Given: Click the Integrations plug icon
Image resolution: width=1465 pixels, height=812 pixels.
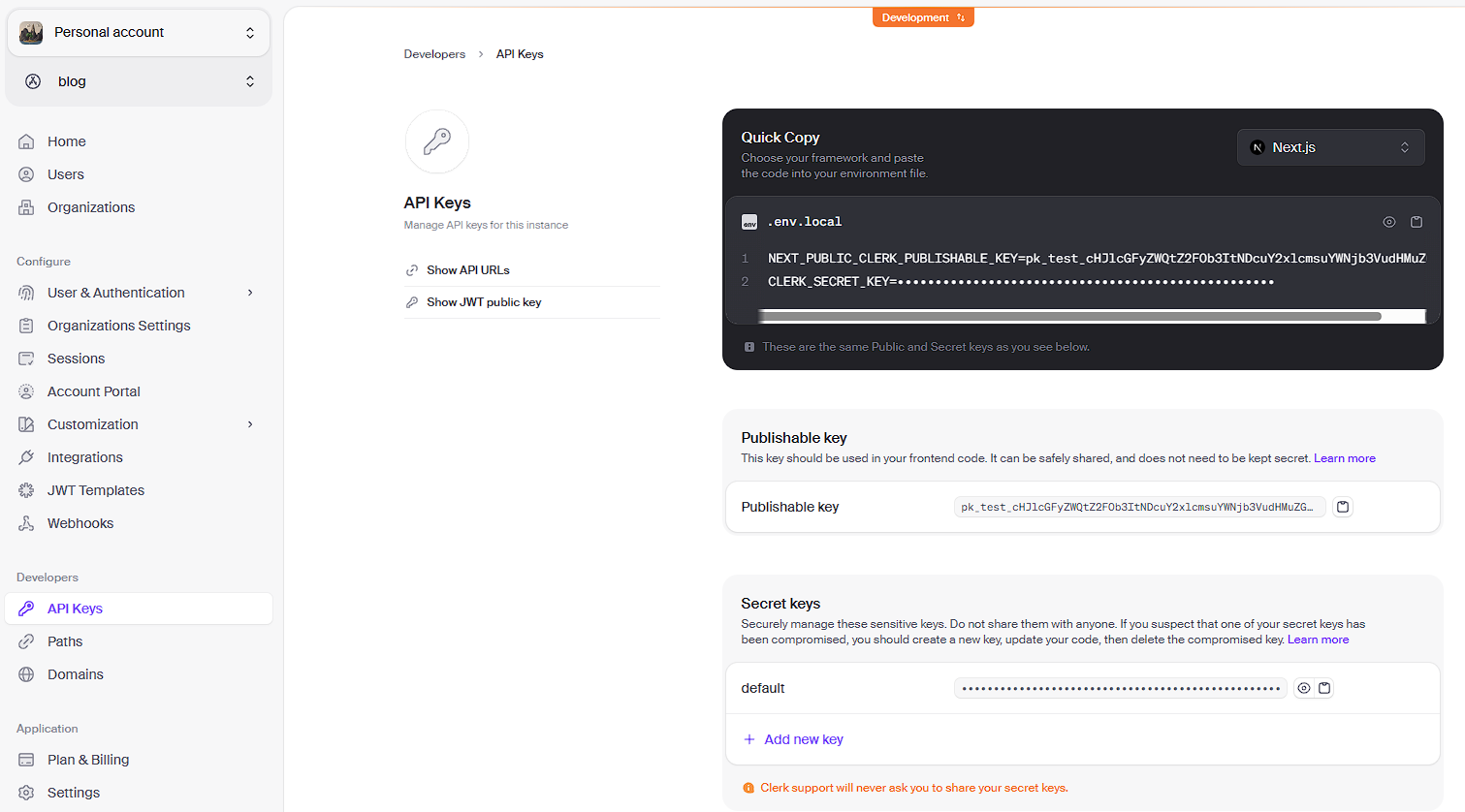Looking at the screenshot, I should (26, 457).
